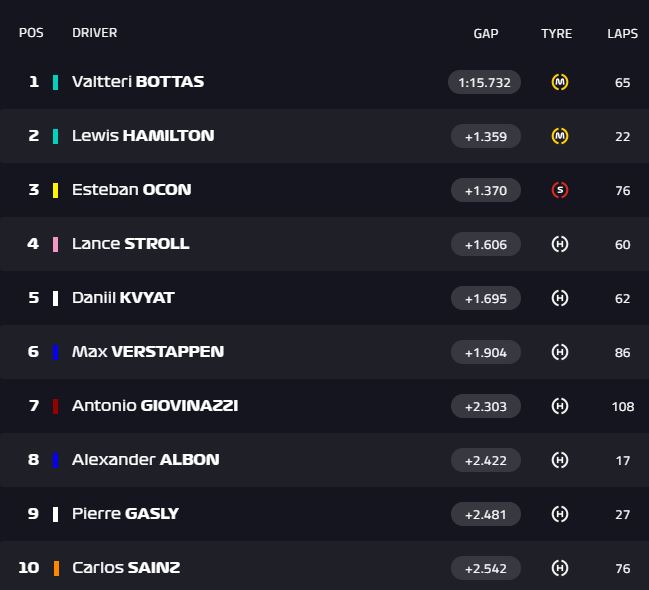Viewport: 649px width, 590px height.
Task: Click Stroll's white hard tyre icon
Action: coord(560,244)
